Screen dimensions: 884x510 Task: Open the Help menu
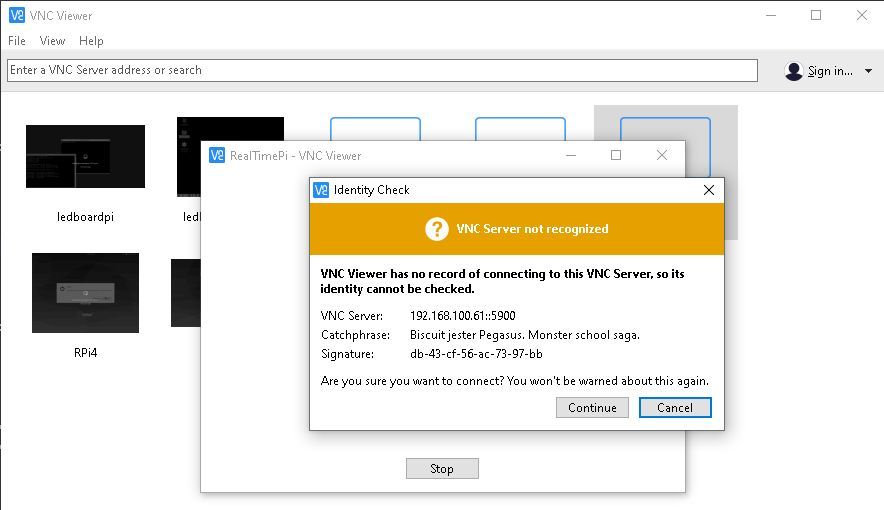(91, 41)
